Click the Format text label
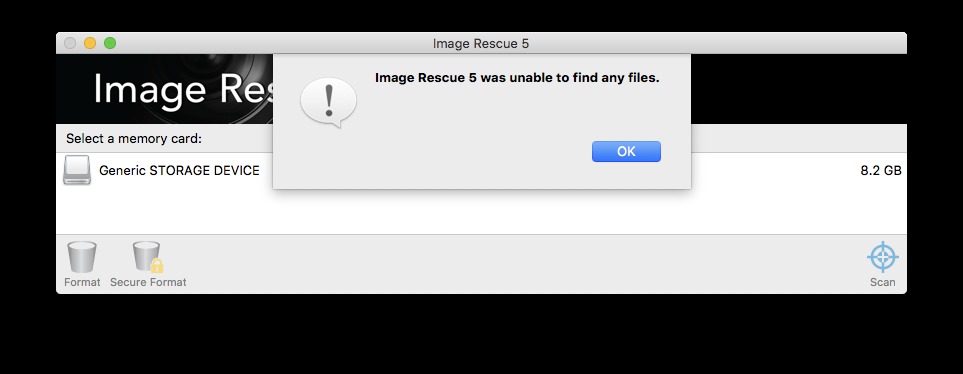The image size is (963, 374). click(x=82, y=282)
